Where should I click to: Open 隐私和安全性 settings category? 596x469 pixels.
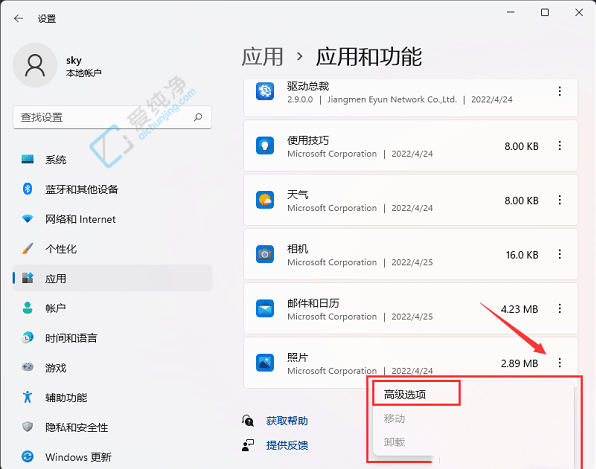pyautogui.click(x=112, y=427)
